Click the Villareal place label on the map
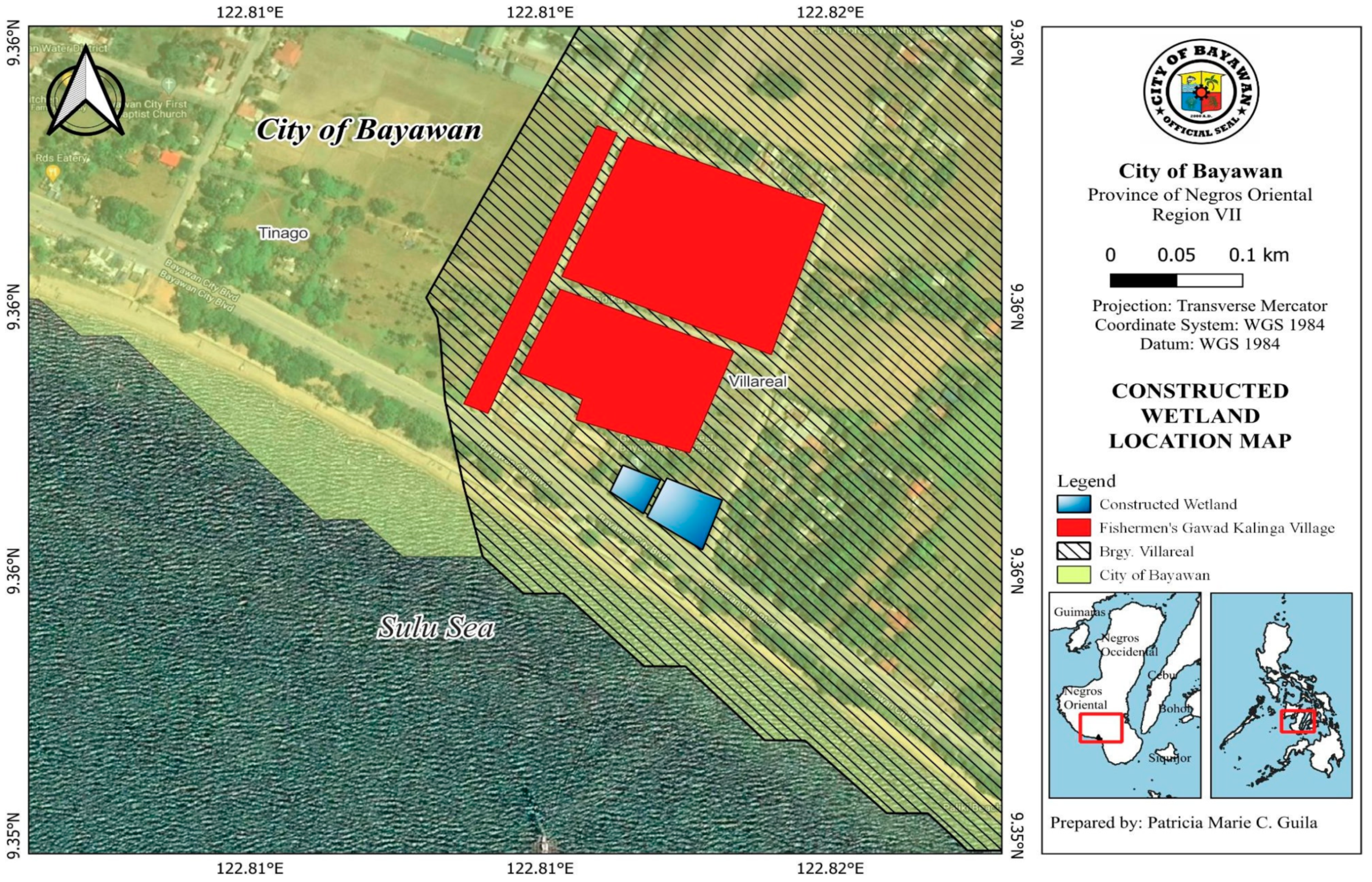 click(758, 382)
